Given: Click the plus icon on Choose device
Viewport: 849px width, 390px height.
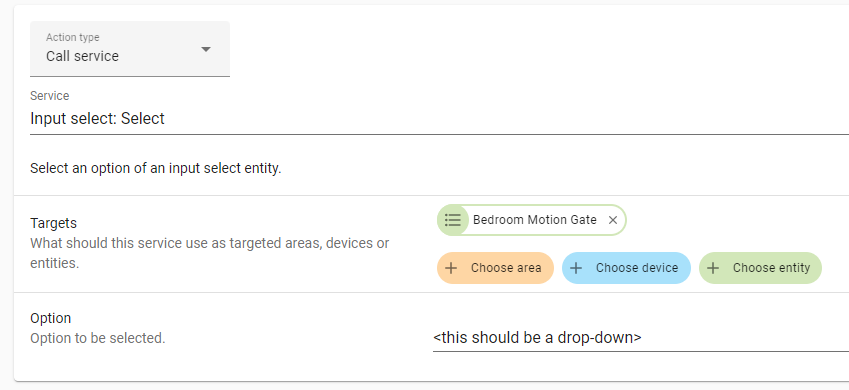Looking at the screenshot, I should (577, 268).
